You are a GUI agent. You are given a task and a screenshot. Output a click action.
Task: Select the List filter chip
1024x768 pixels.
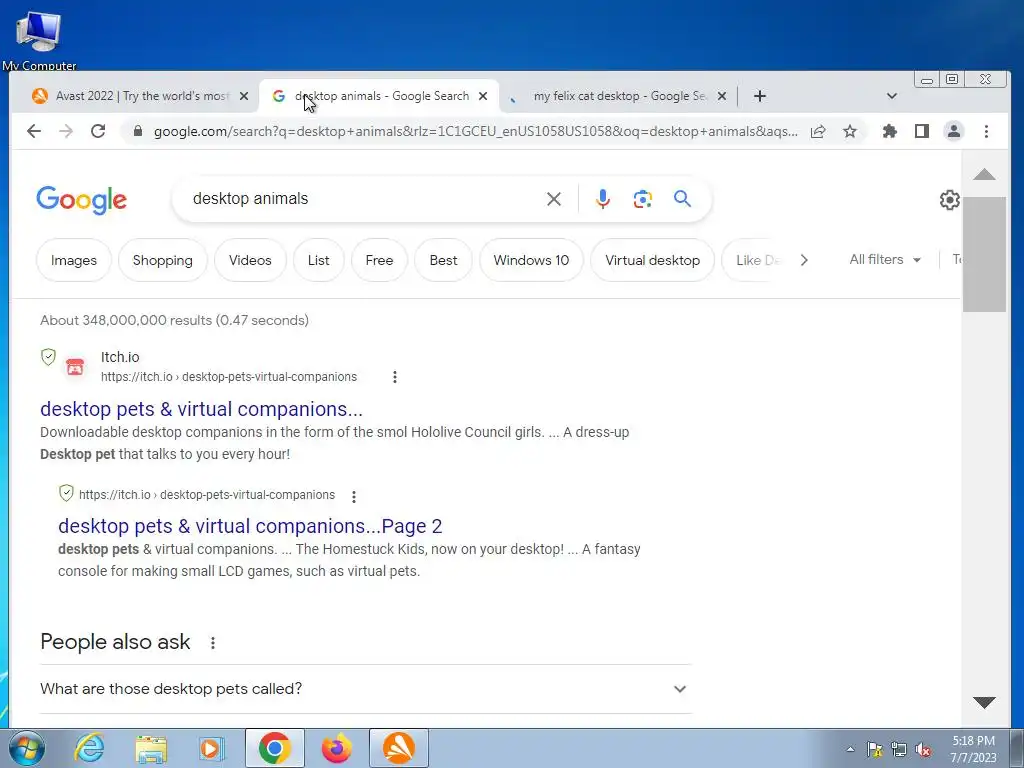(x=319, y=260)
